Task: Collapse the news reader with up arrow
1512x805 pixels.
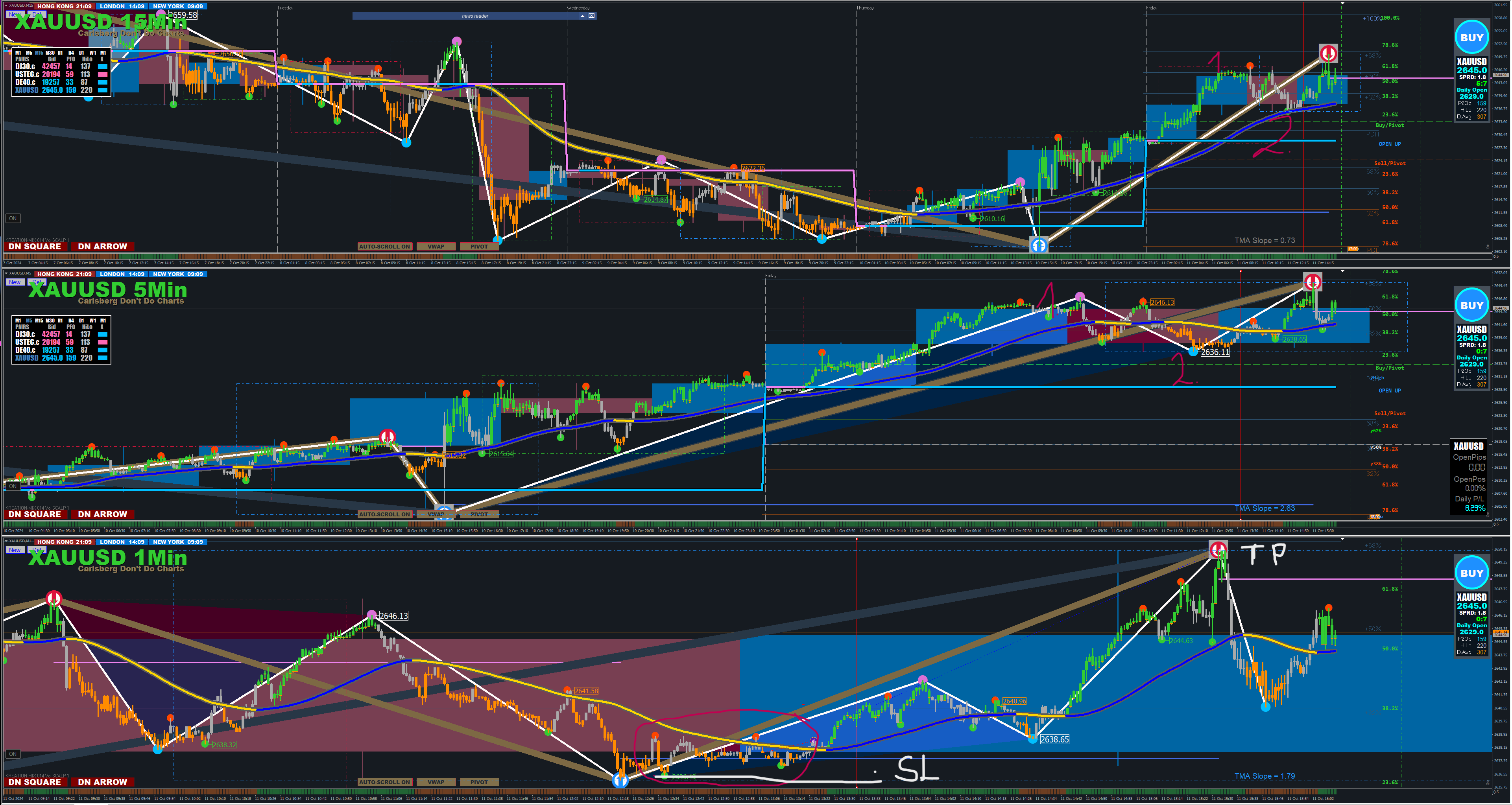Action: click(582, 16)
